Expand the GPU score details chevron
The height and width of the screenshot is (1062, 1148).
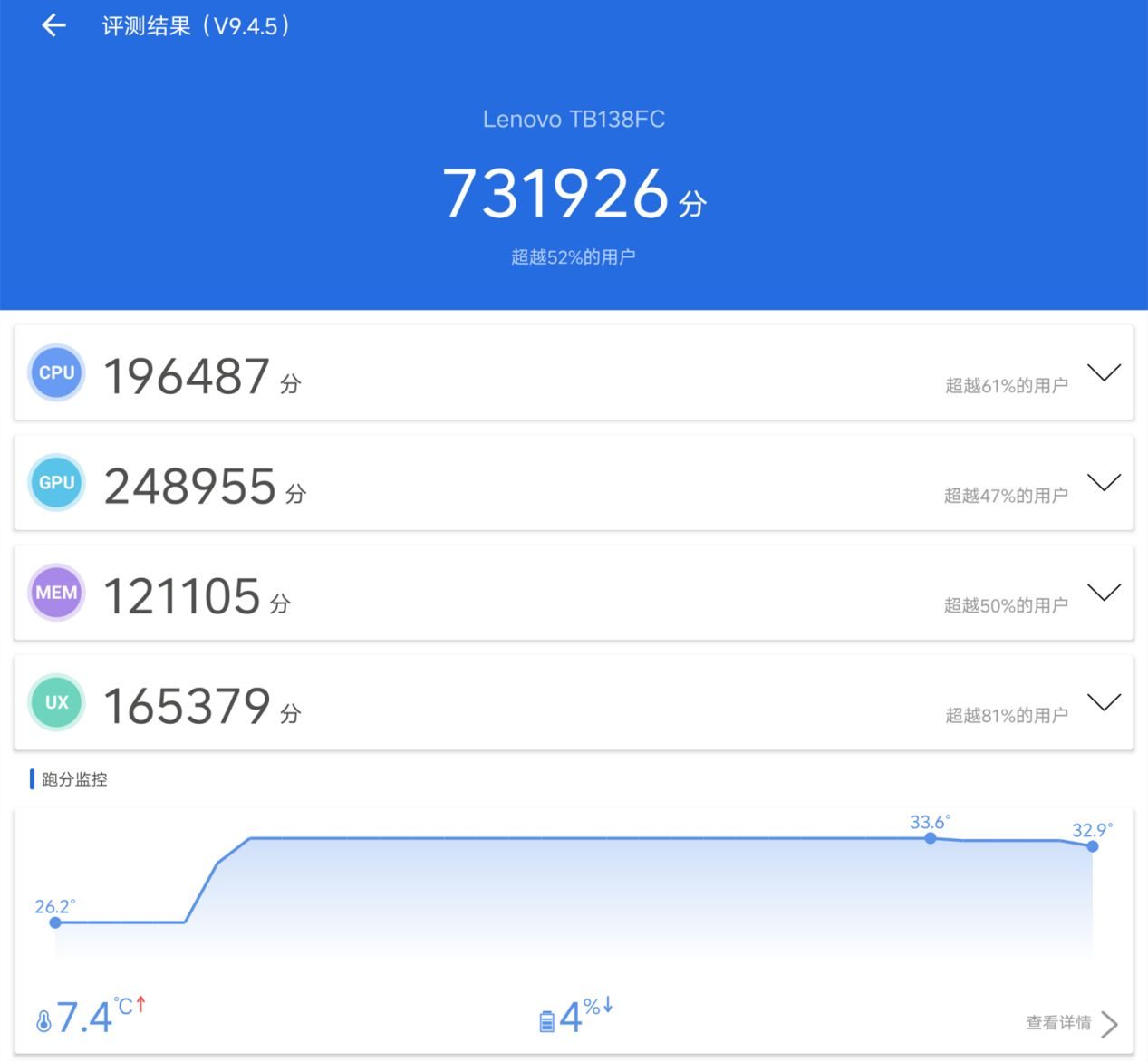[x=1104, y=482]
